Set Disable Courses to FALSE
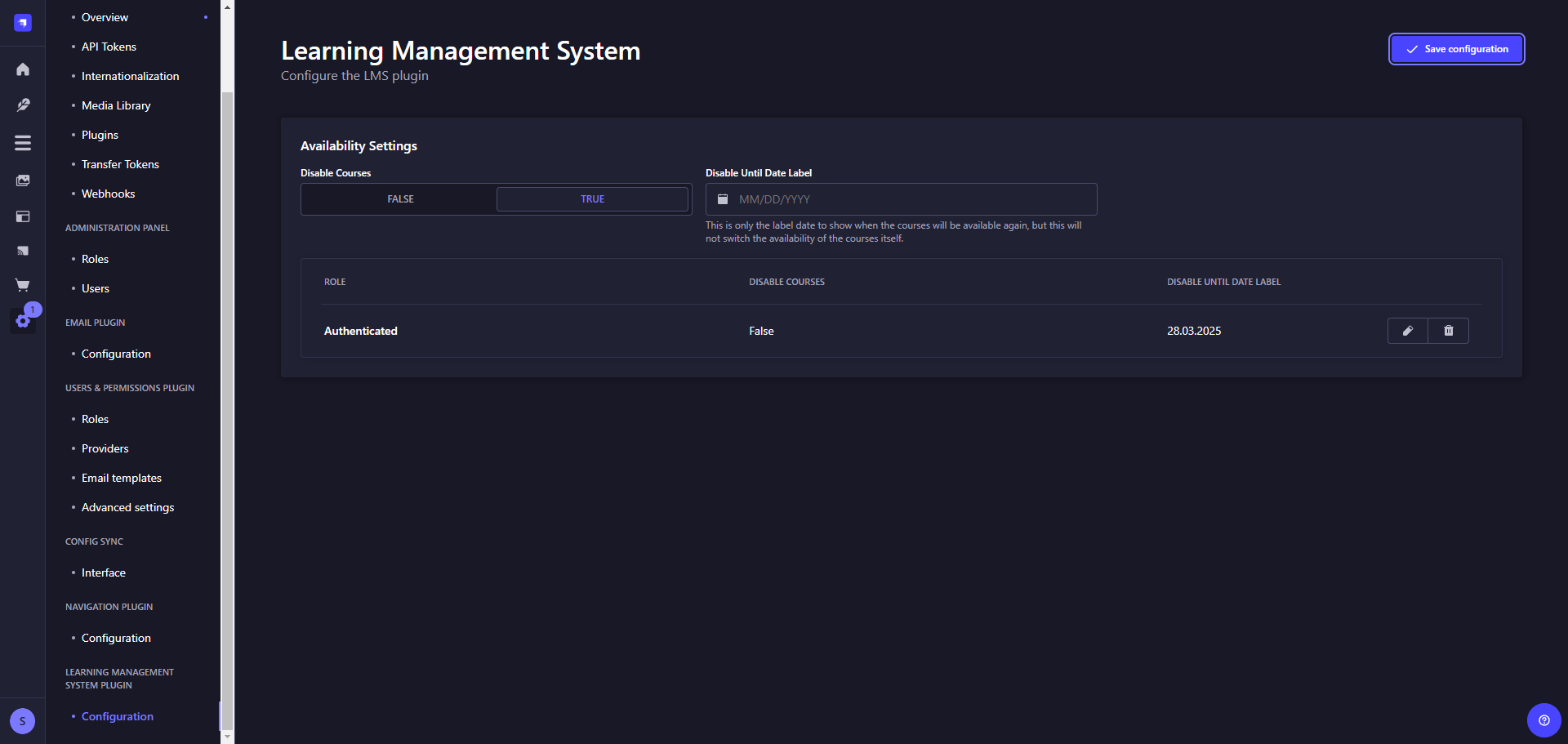The image size is (1568, 744). point(399,198)
